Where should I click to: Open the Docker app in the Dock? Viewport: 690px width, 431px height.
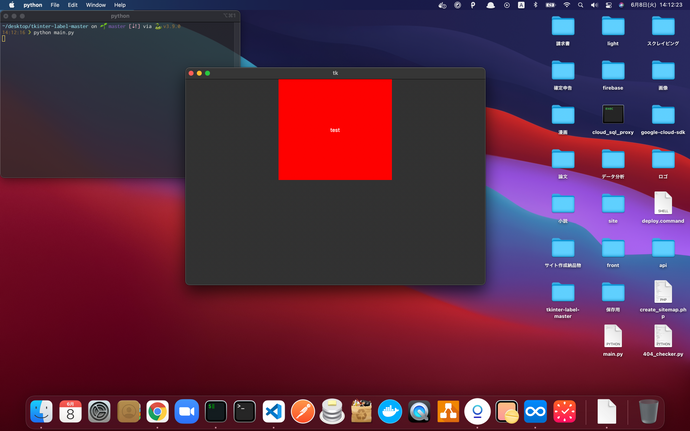pos(390,411)
